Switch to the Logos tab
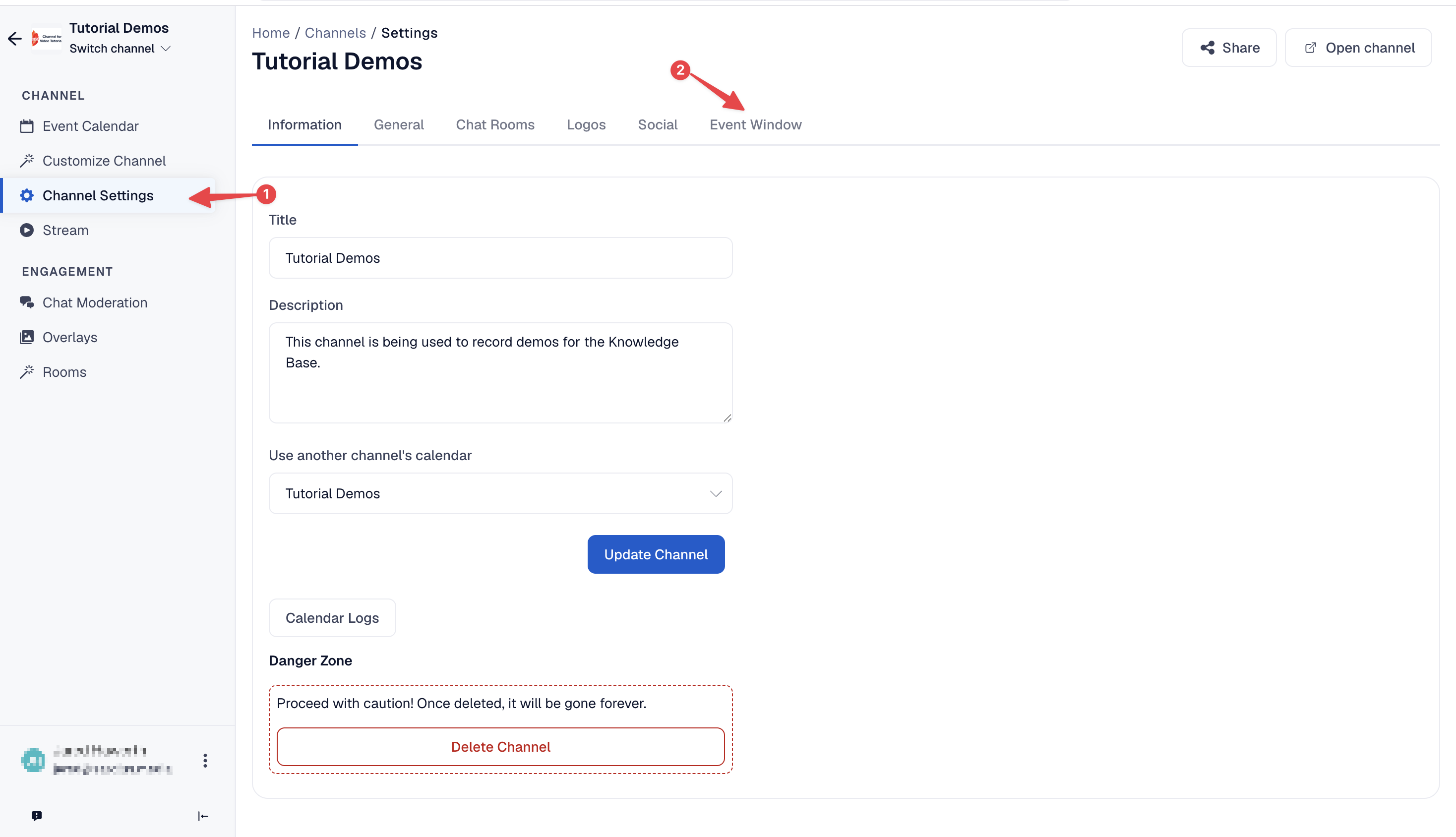Viewport: 1456px width, 837px height. (586, 124)
